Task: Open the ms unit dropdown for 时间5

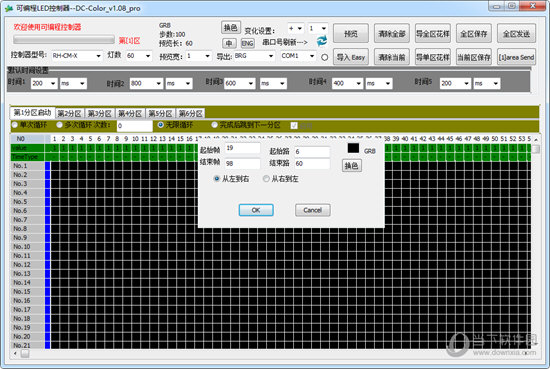Action: 495,83
